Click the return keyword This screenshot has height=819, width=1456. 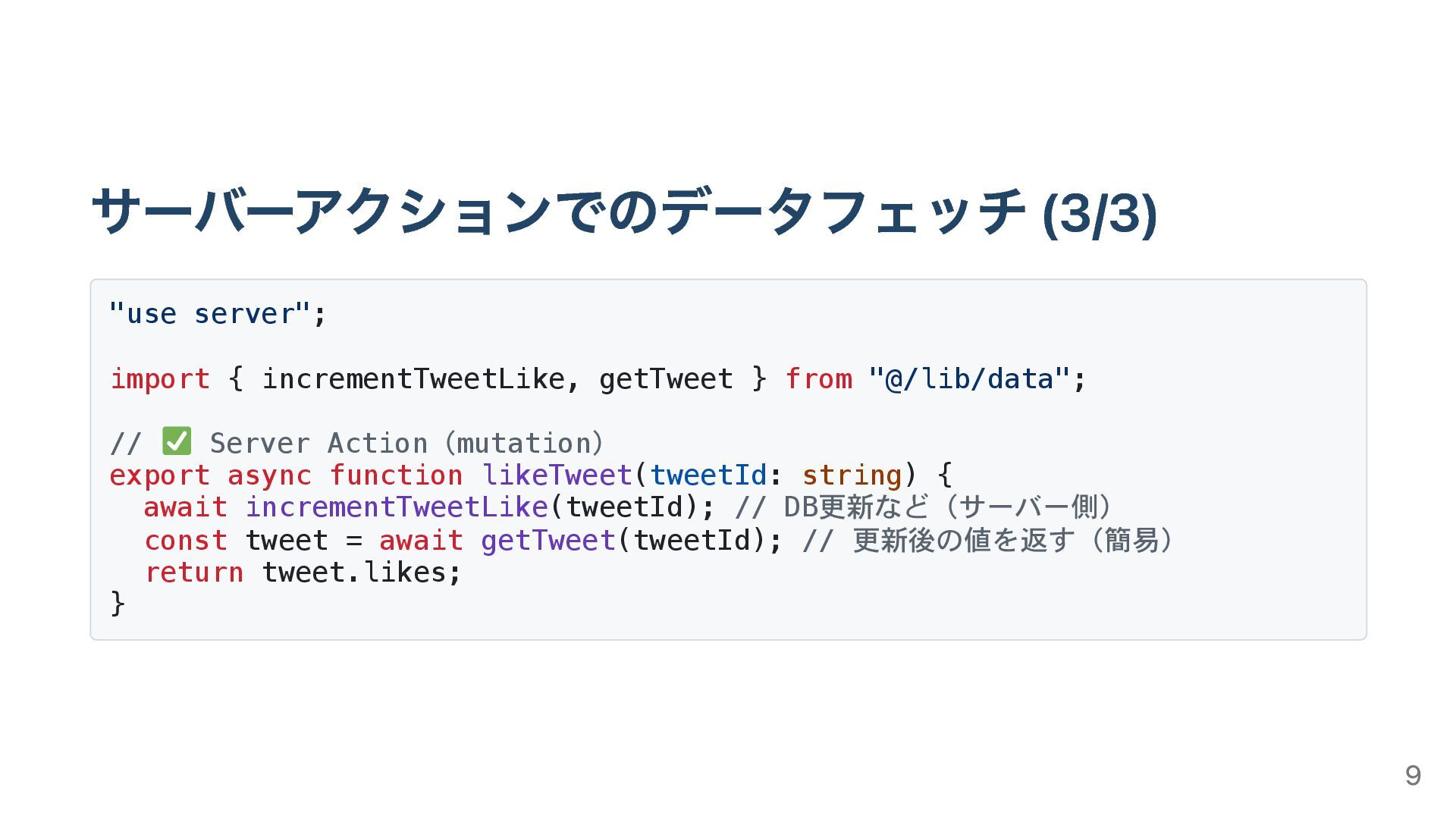[194, 573]
